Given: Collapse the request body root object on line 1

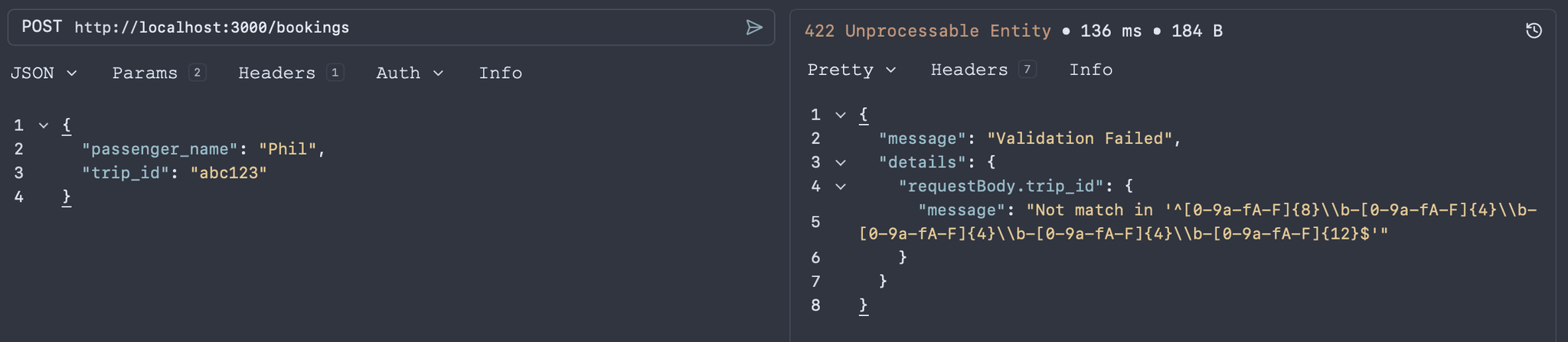Looking at the screenshot, I should (44, 125).
